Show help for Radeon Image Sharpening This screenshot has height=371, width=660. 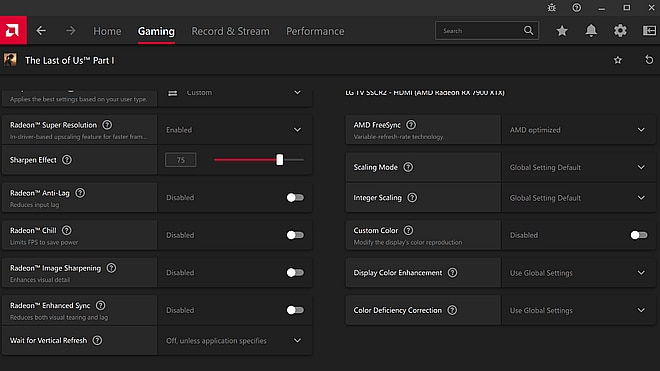pos(111,268)
